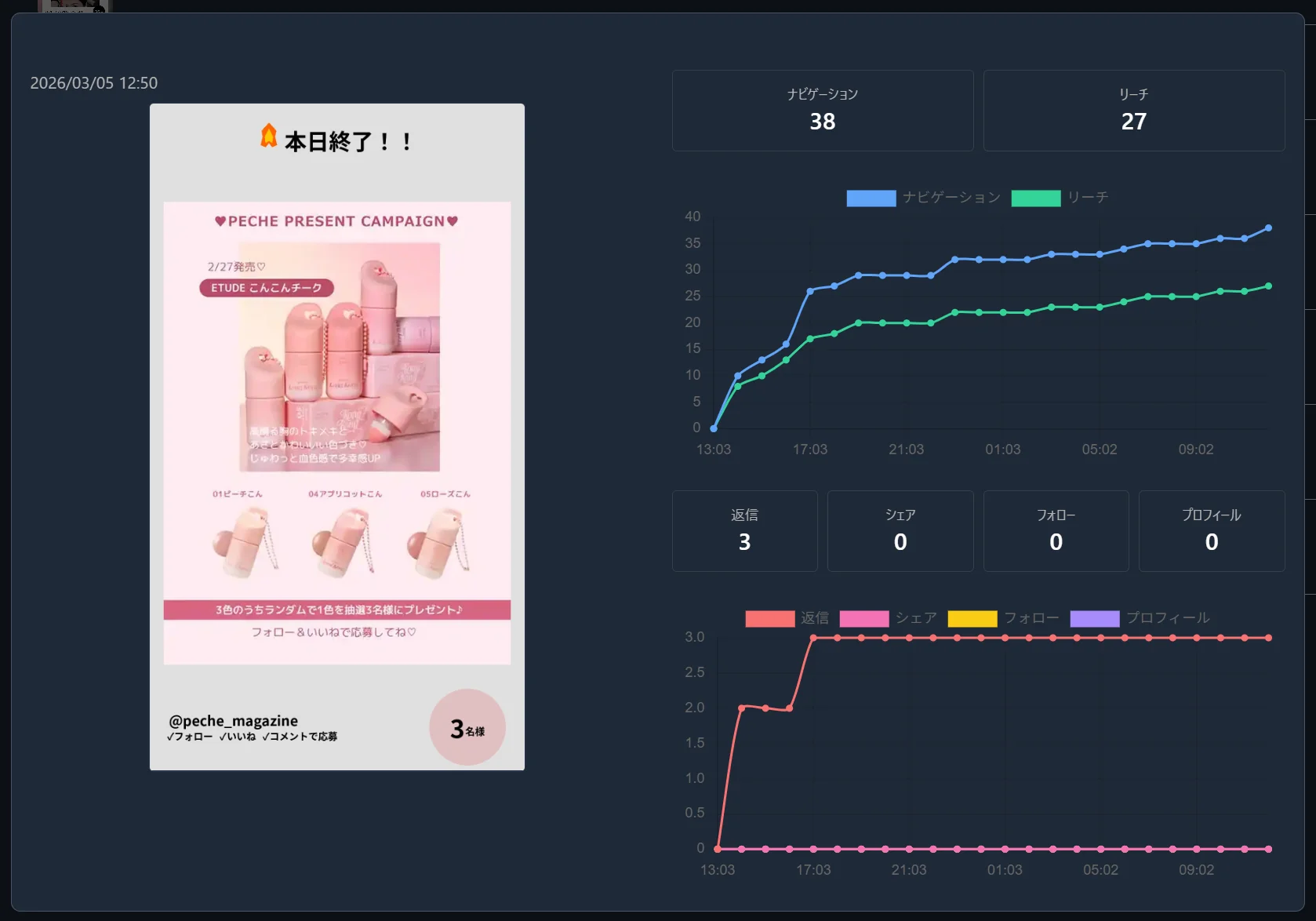Image resolution: width=1316 pixels, height=921 pixels.
Task: Open the シェア stat card
Action: 900,531
